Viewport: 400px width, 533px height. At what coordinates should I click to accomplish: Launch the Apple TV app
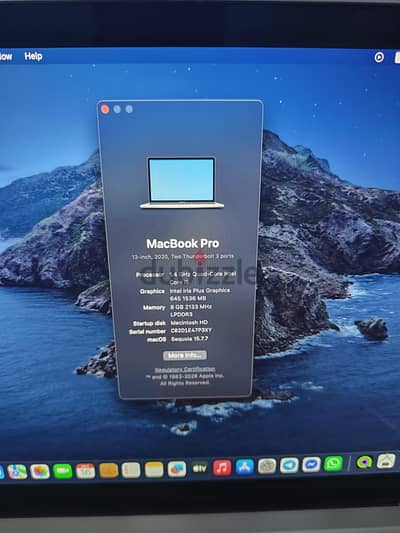(199, 468)
